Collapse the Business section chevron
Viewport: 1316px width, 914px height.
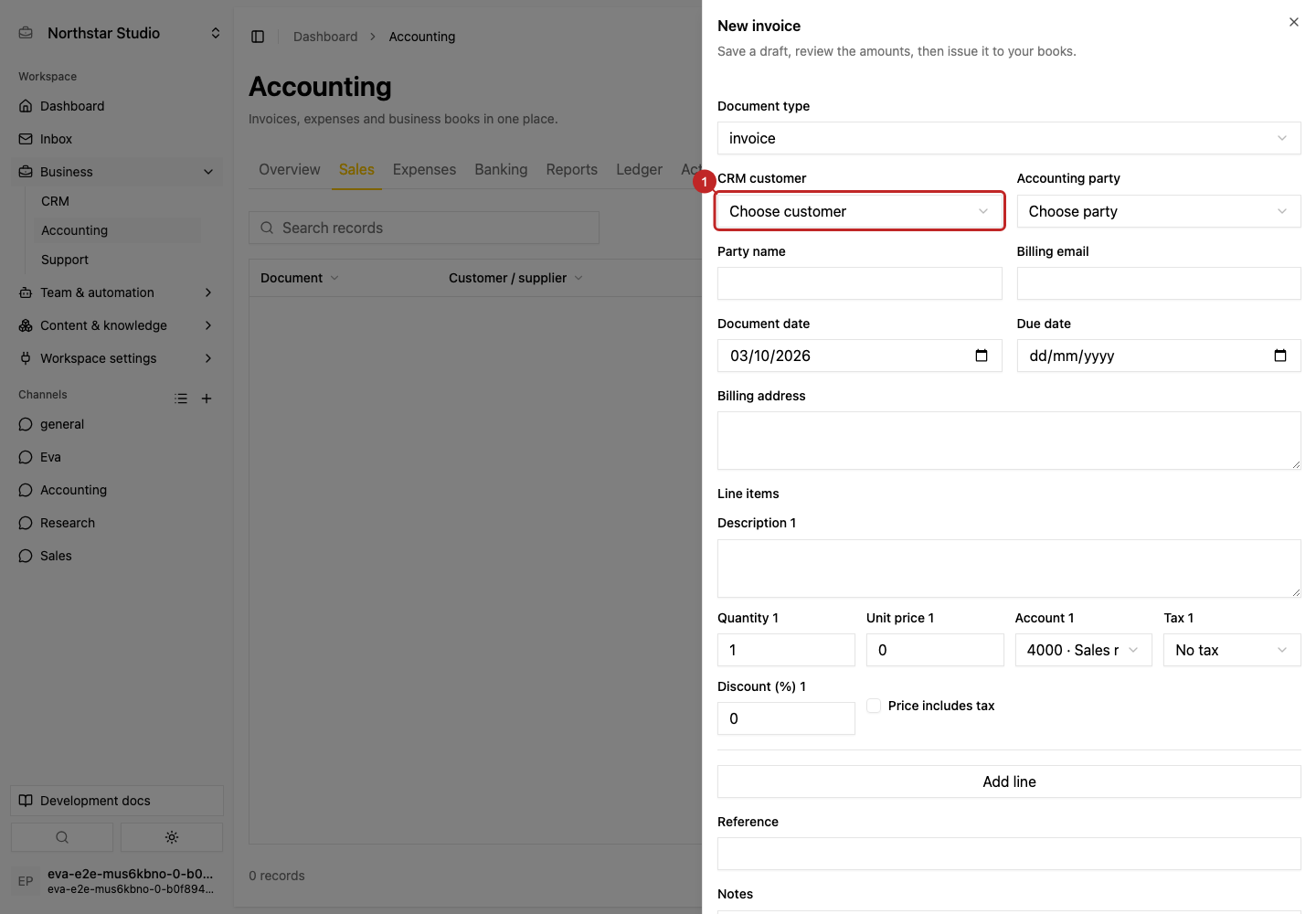click(208, 172)
